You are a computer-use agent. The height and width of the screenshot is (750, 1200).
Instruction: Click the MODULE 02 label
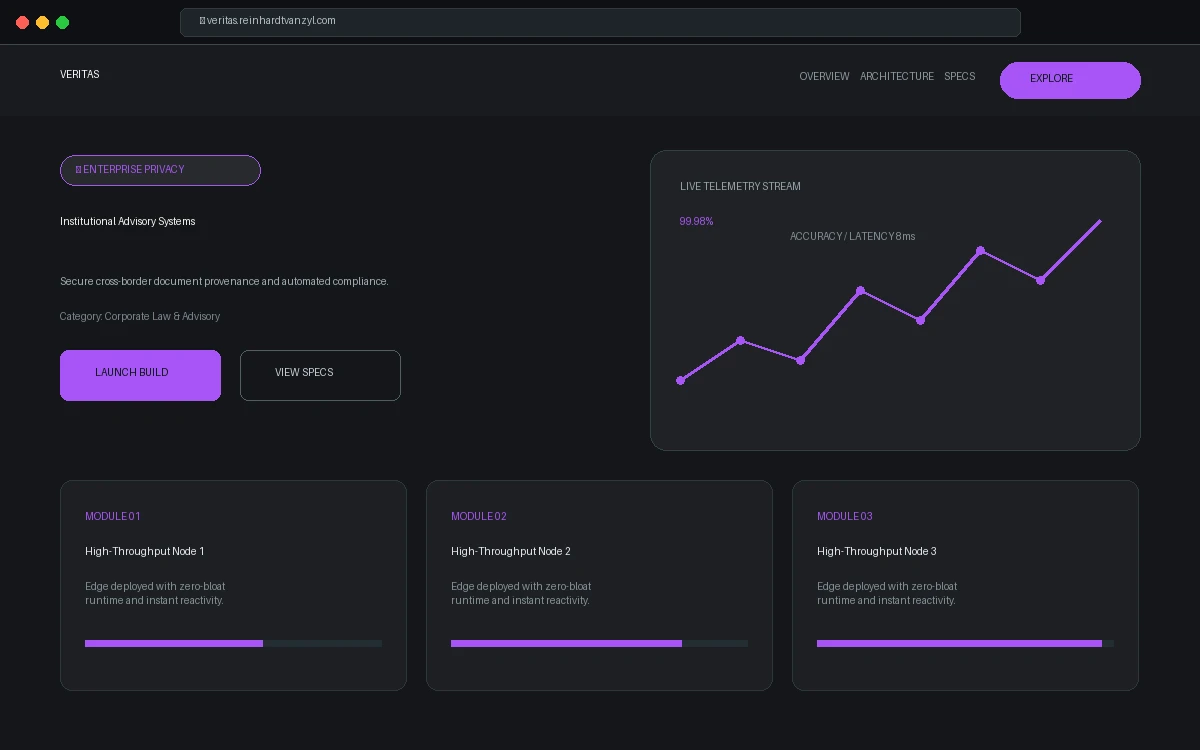pyautogui.click(x=479, y=517)
